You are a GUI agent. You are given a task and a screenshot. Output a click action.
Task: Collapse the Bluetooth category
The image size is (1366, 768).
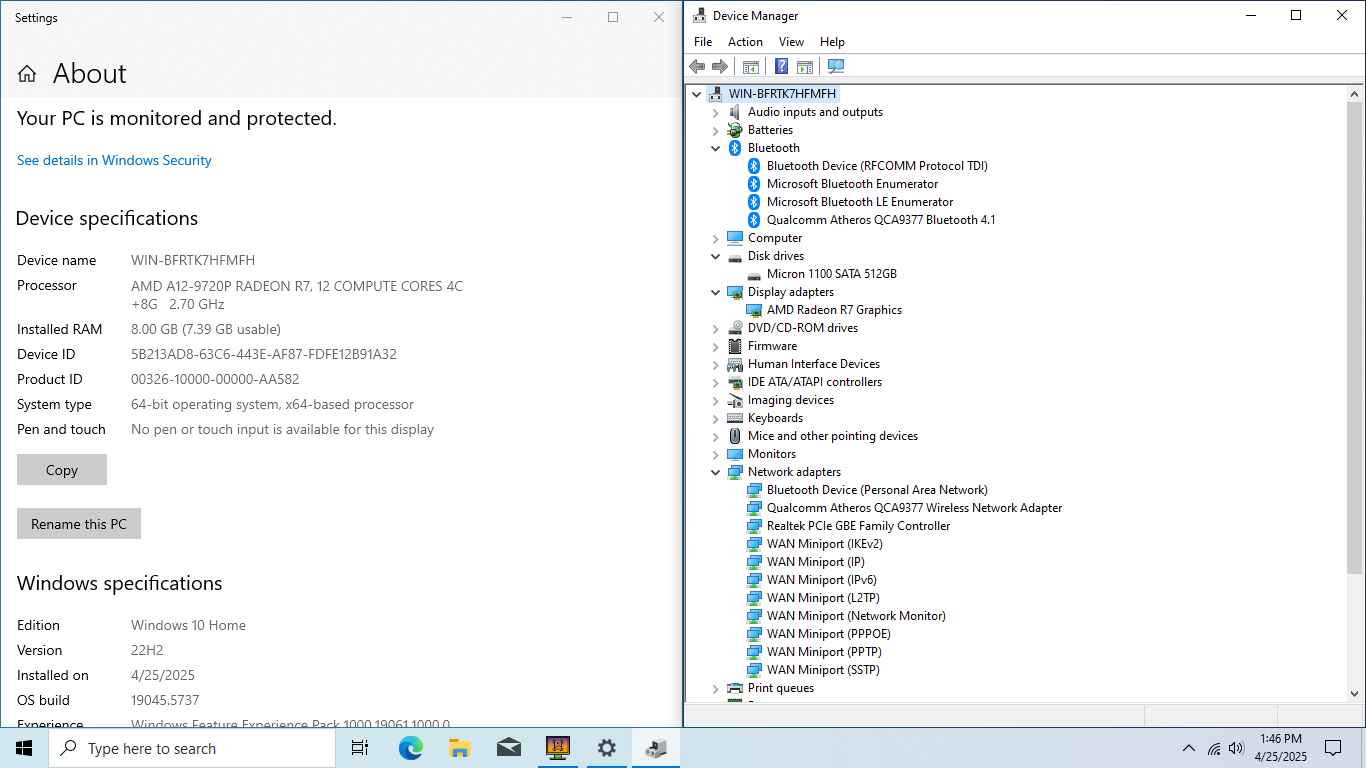715,148
